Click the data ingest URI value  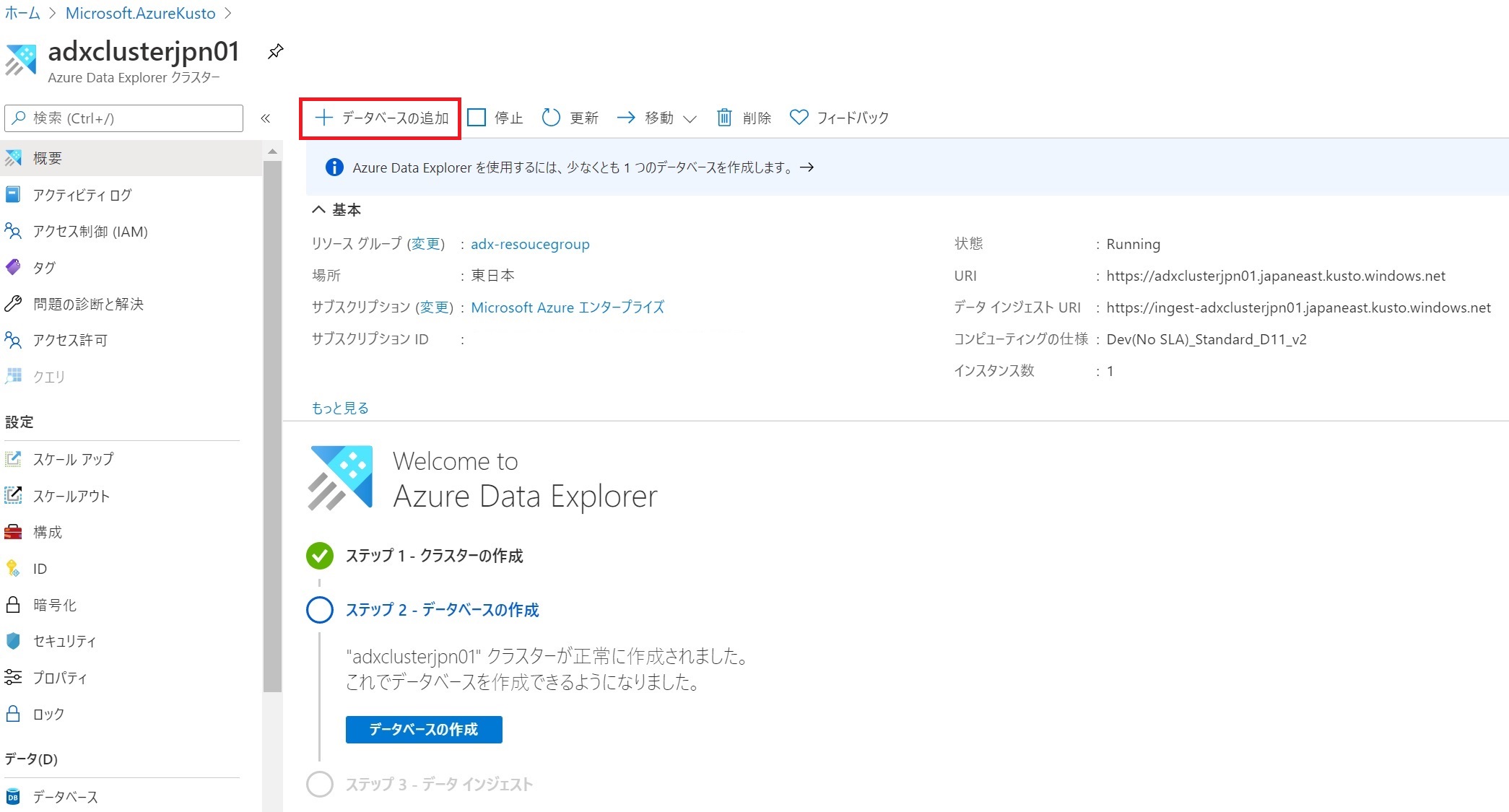click(1298, 307)
